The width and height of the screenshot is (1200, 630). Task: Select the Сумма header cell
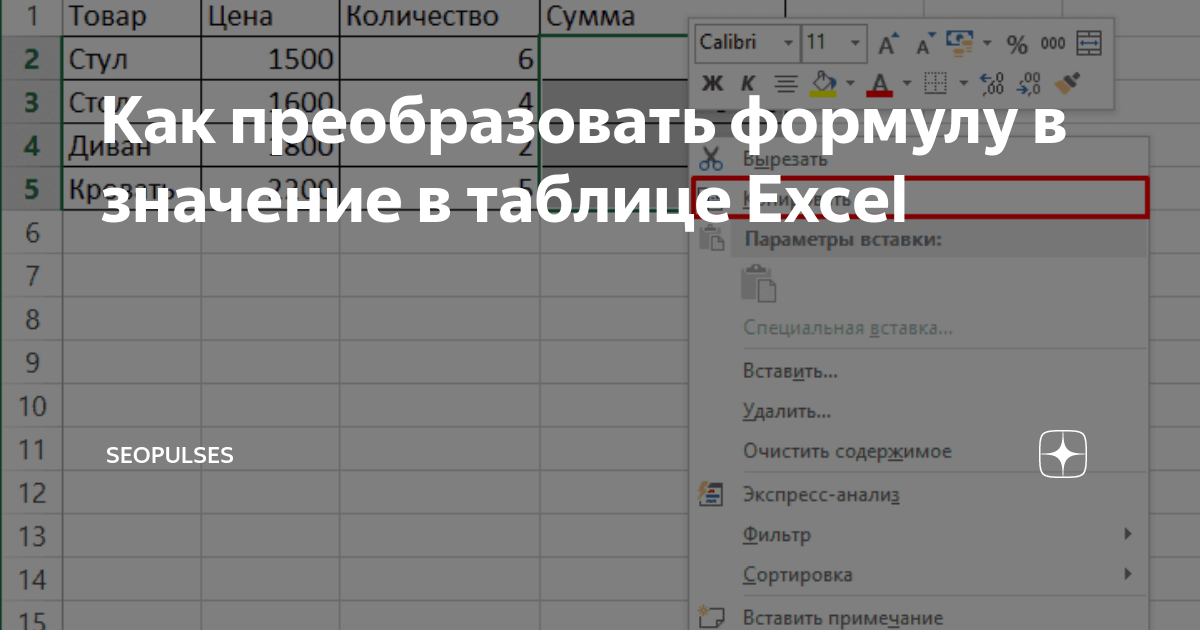click(x=662, y=16)
